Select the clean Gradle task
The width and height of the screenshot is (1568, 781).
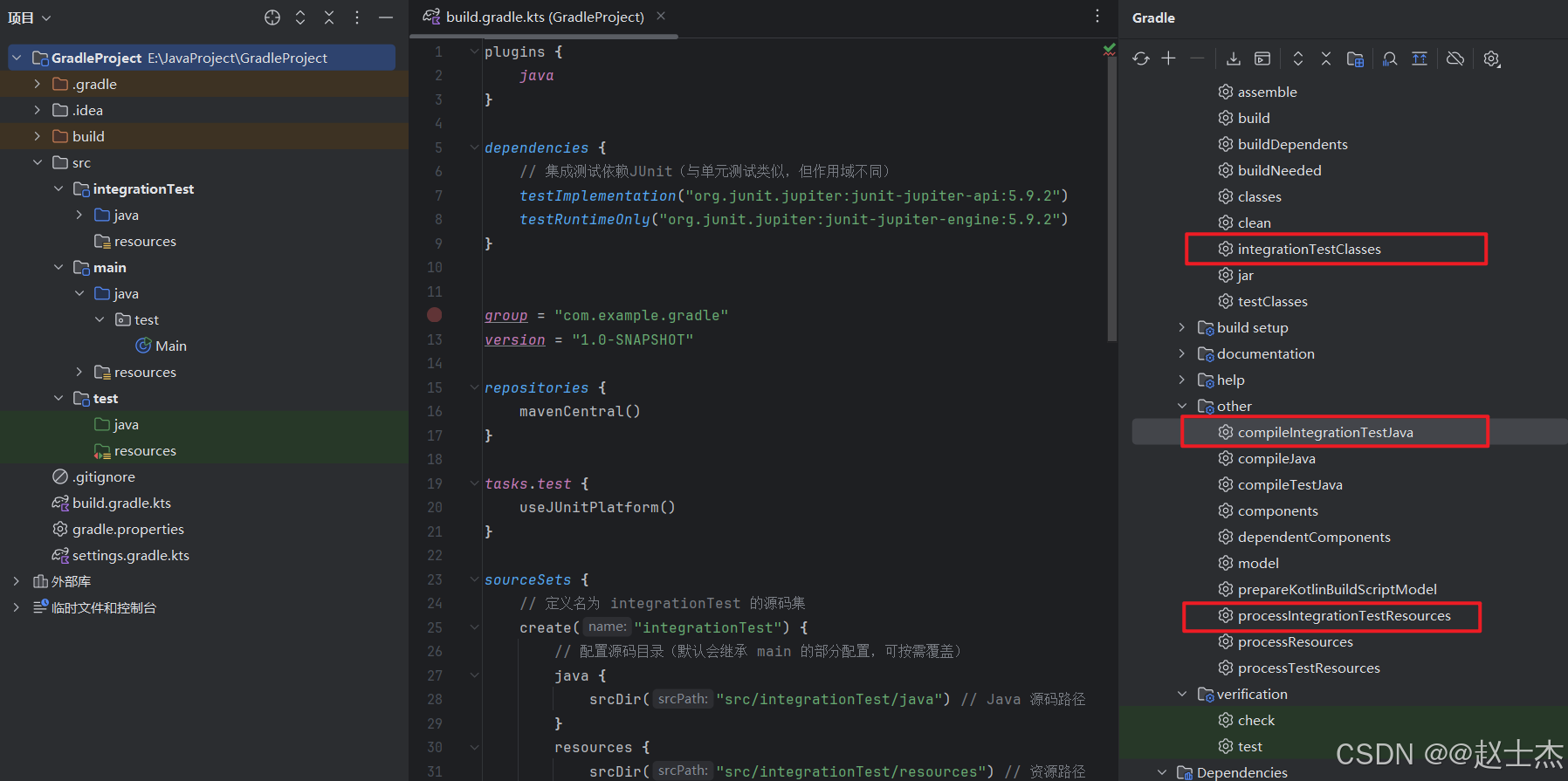click(x=1244, y=223)
